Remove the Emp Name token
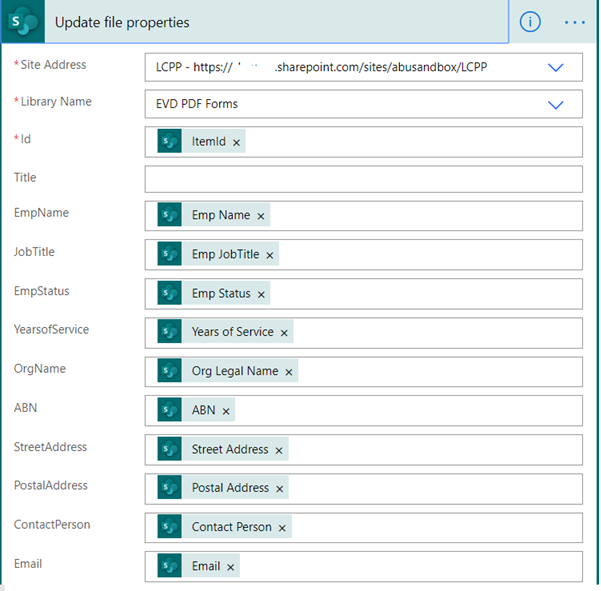 click(261, 217)
